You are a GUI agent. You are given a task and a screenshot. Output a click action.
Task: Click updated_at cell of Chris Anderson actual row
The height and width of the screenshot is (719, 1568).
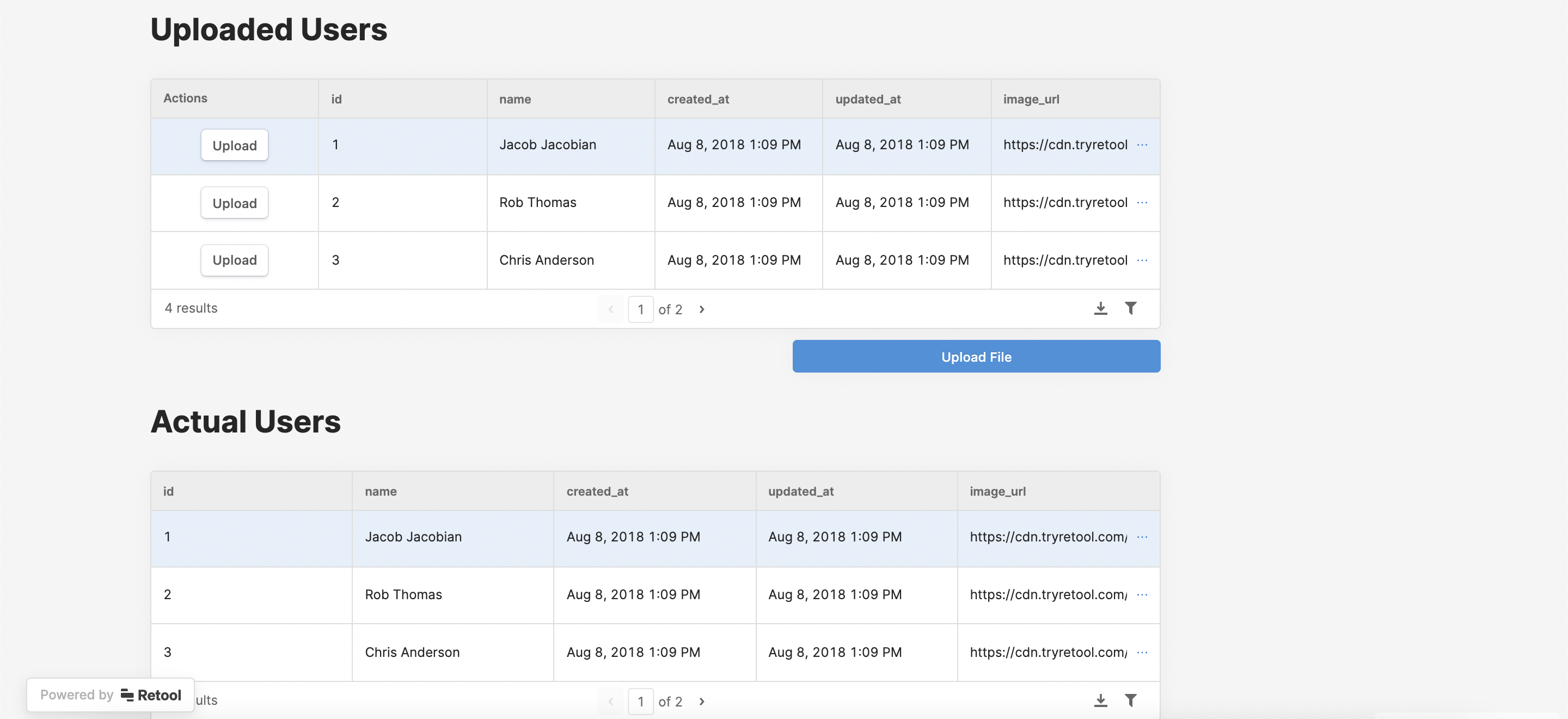[x=856, y=653]
